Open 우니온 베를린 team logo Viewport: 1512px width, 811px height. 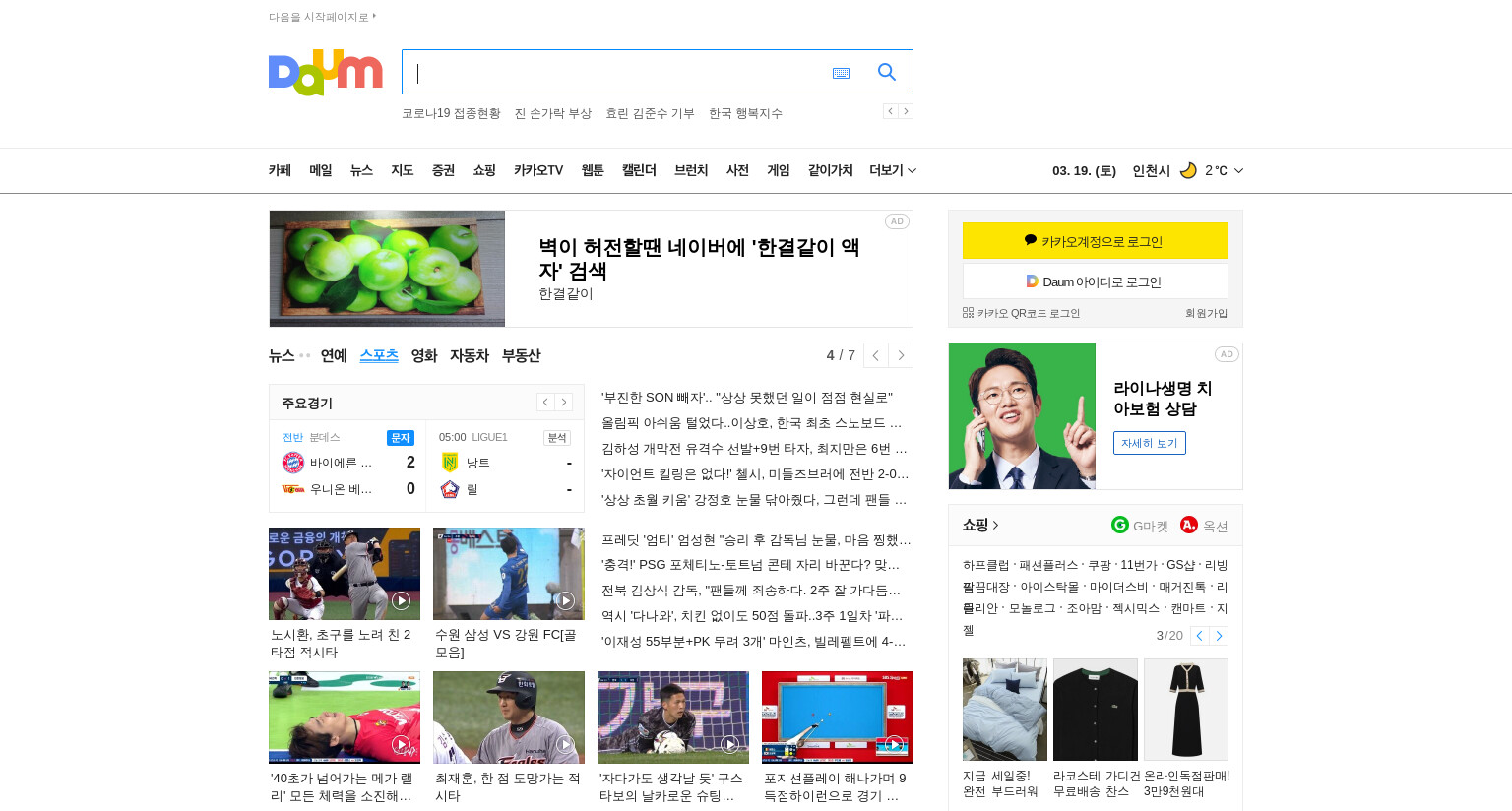click(293, 489)
